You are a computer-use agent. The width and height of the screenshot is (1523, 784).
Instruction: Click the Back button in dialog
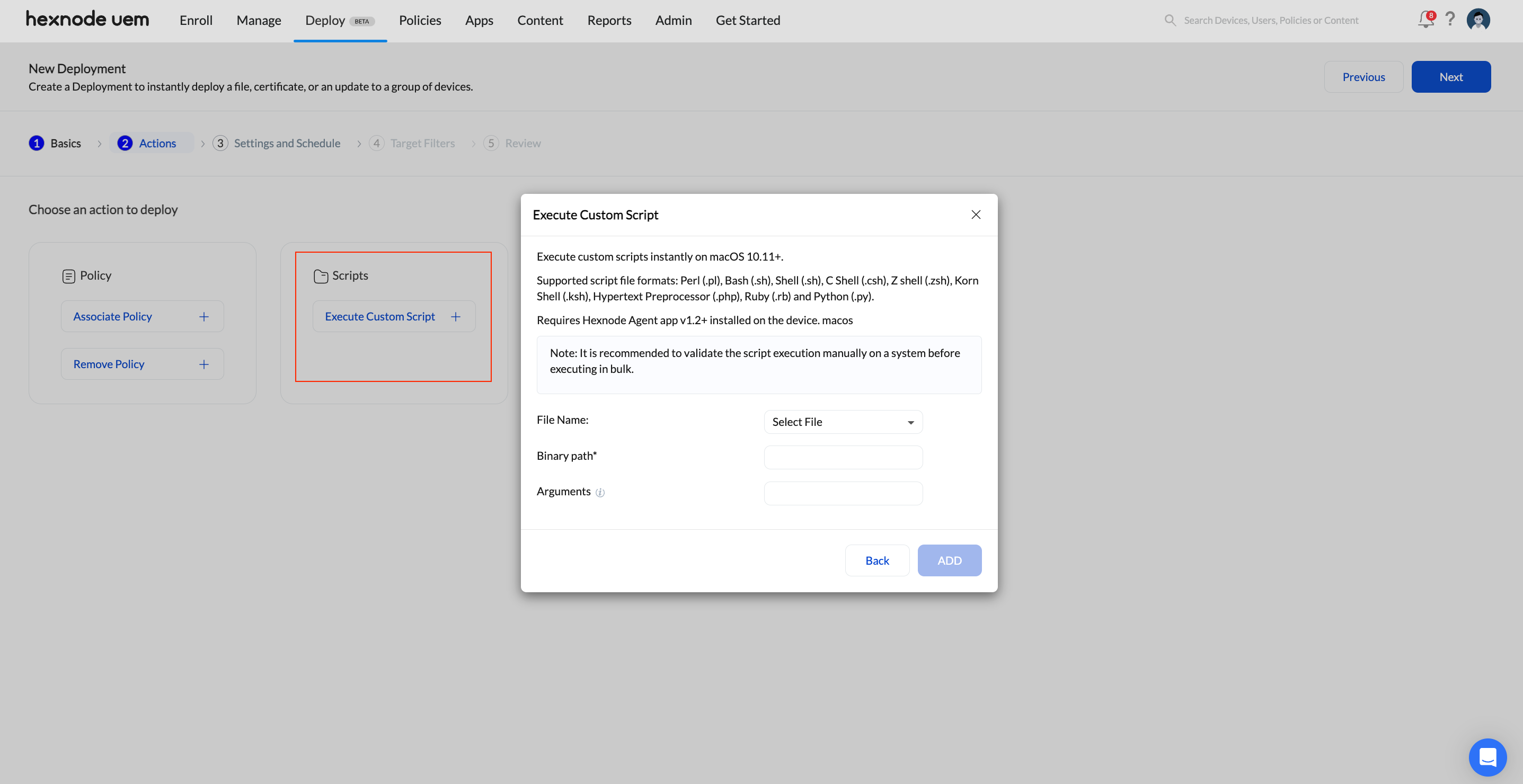878,560
